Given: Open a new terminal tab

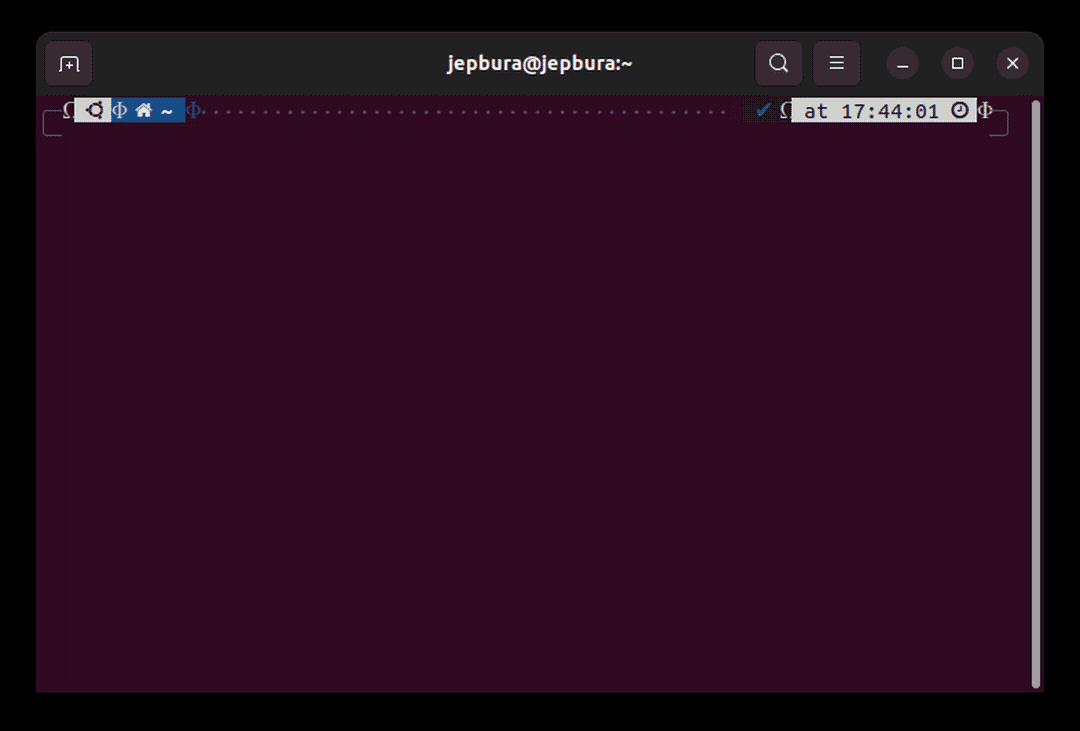Looking at the screenshot, I should pyautogui.click(x=69, y=64).
